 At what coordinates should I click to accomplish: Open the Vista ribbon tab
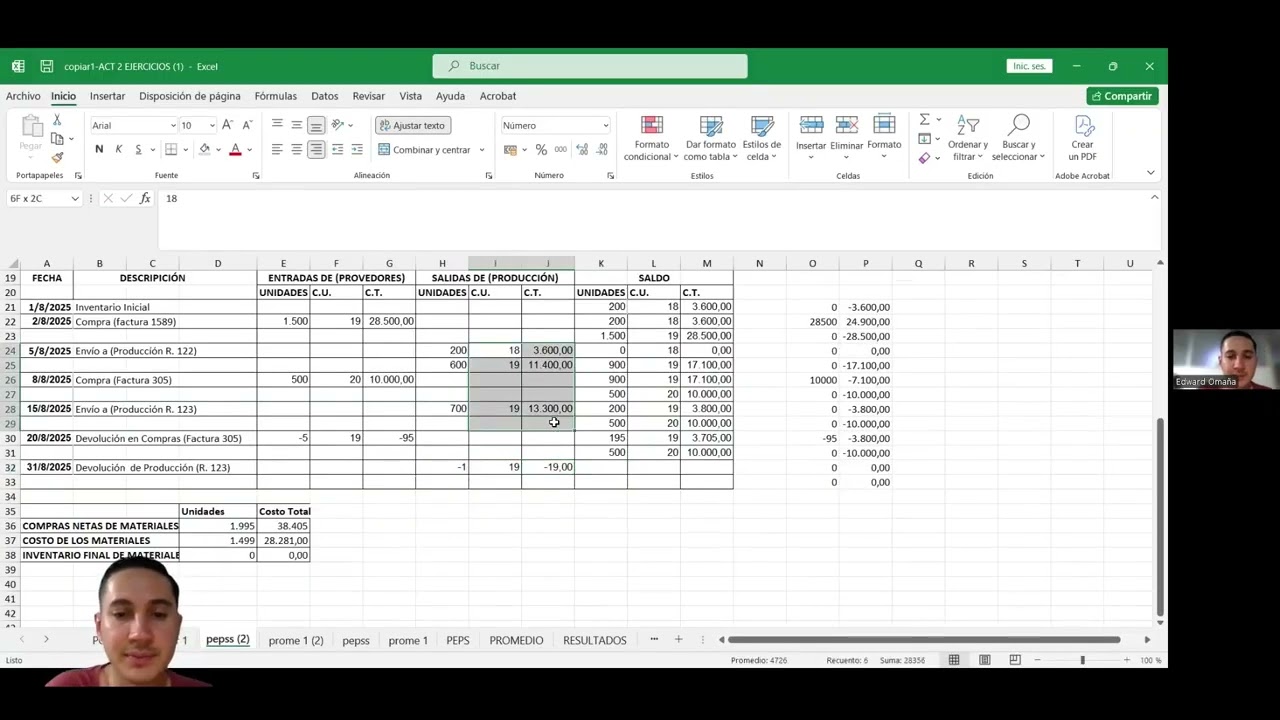pos(410,96)
